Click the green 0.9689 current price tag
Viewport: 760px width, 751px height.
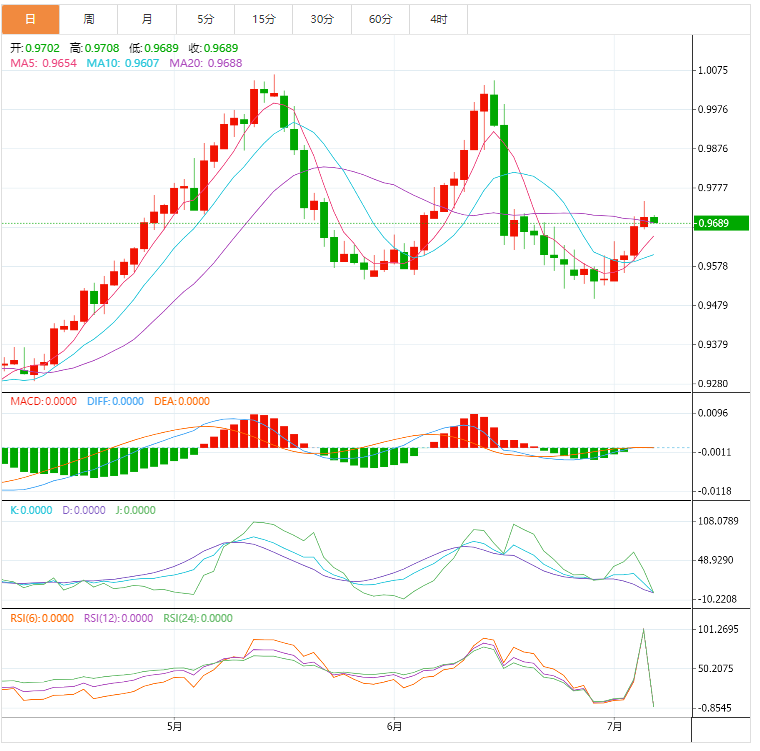pos(722,222)
